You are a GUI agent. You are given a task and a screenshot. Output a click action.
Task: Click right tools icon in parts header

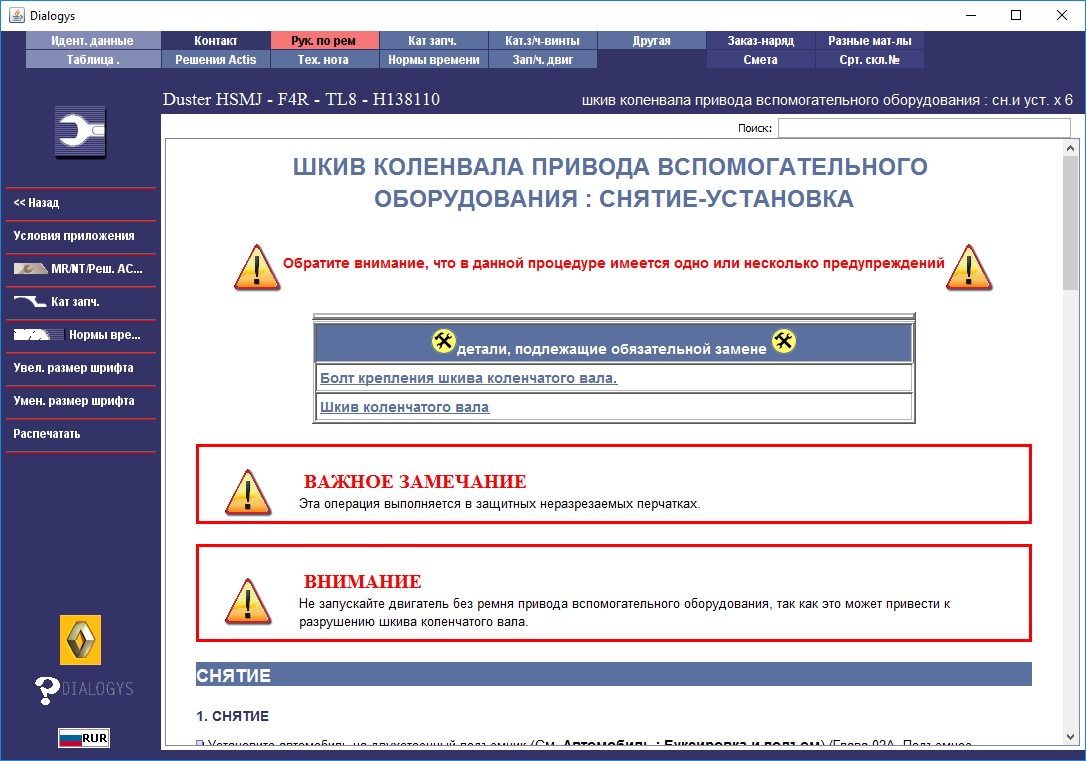783,341
